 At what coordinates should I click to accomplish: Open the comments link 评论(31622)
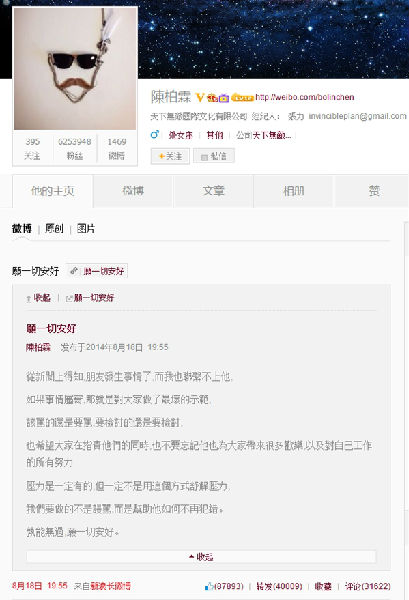point(368,586)
